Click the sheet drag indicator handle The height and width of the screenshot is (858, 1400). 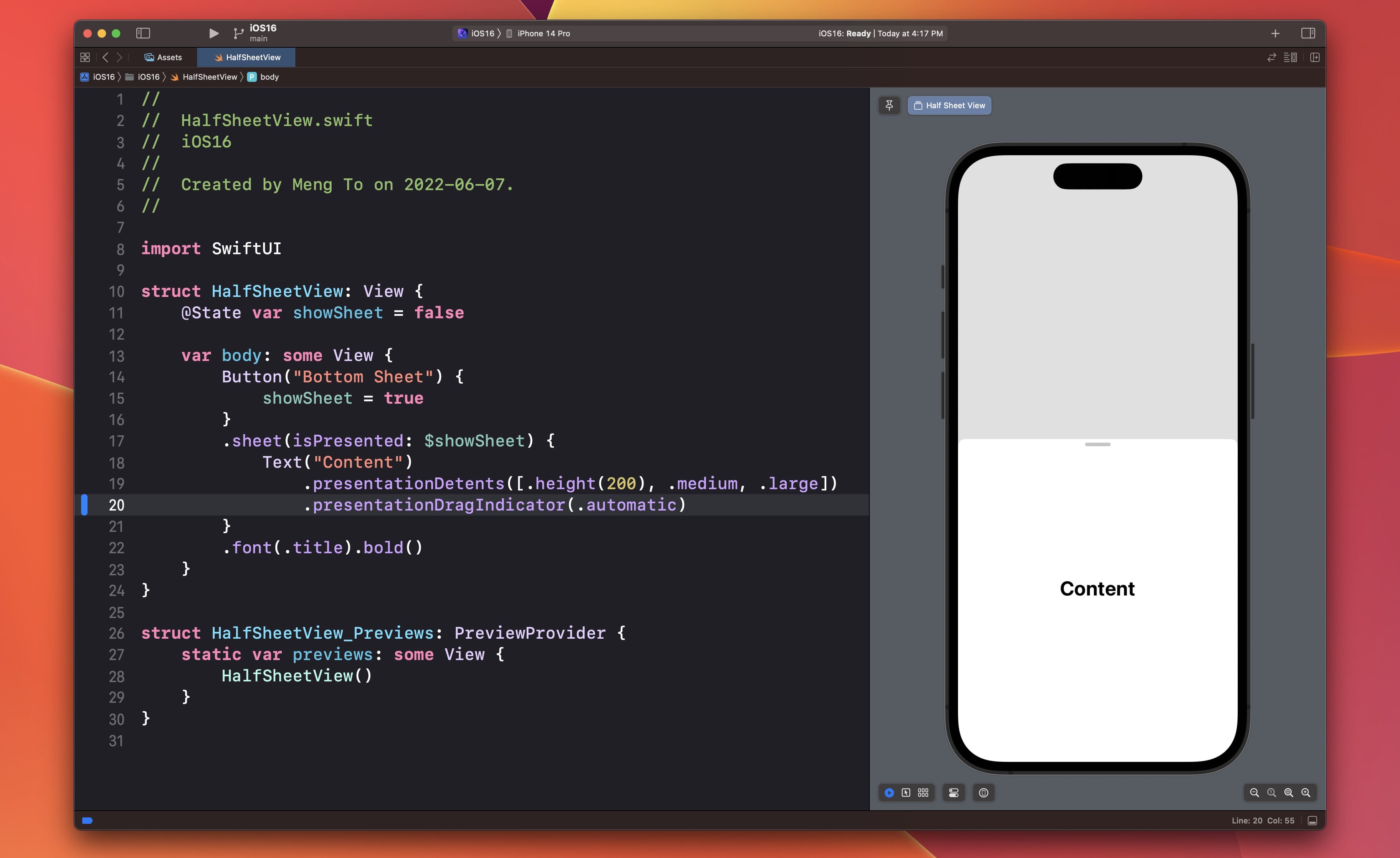pos(1097,445)
